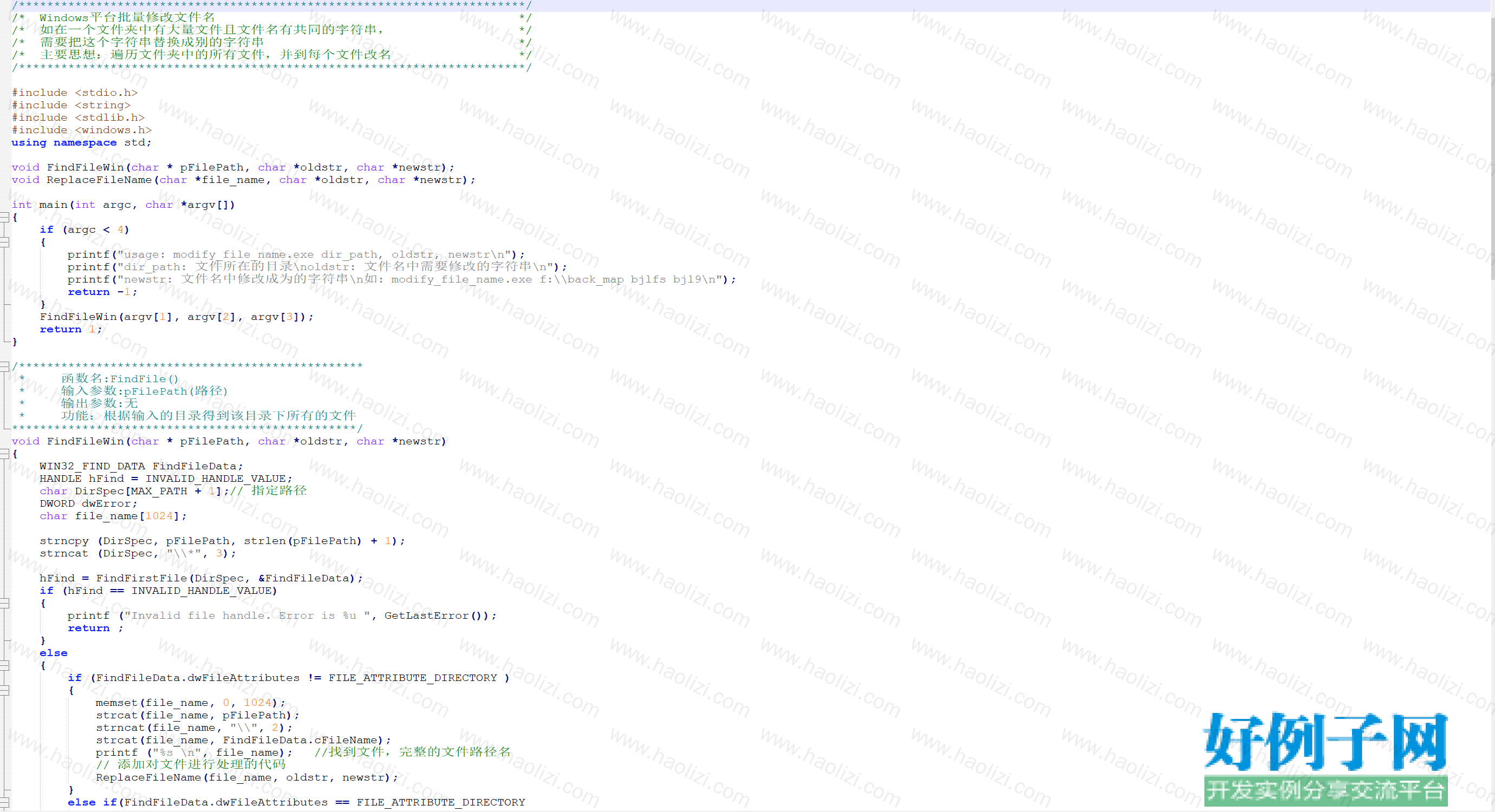1495x812 pixels.
Task: Click the comment '// 添加对文件进行处理的代码'
Action: 191,764
